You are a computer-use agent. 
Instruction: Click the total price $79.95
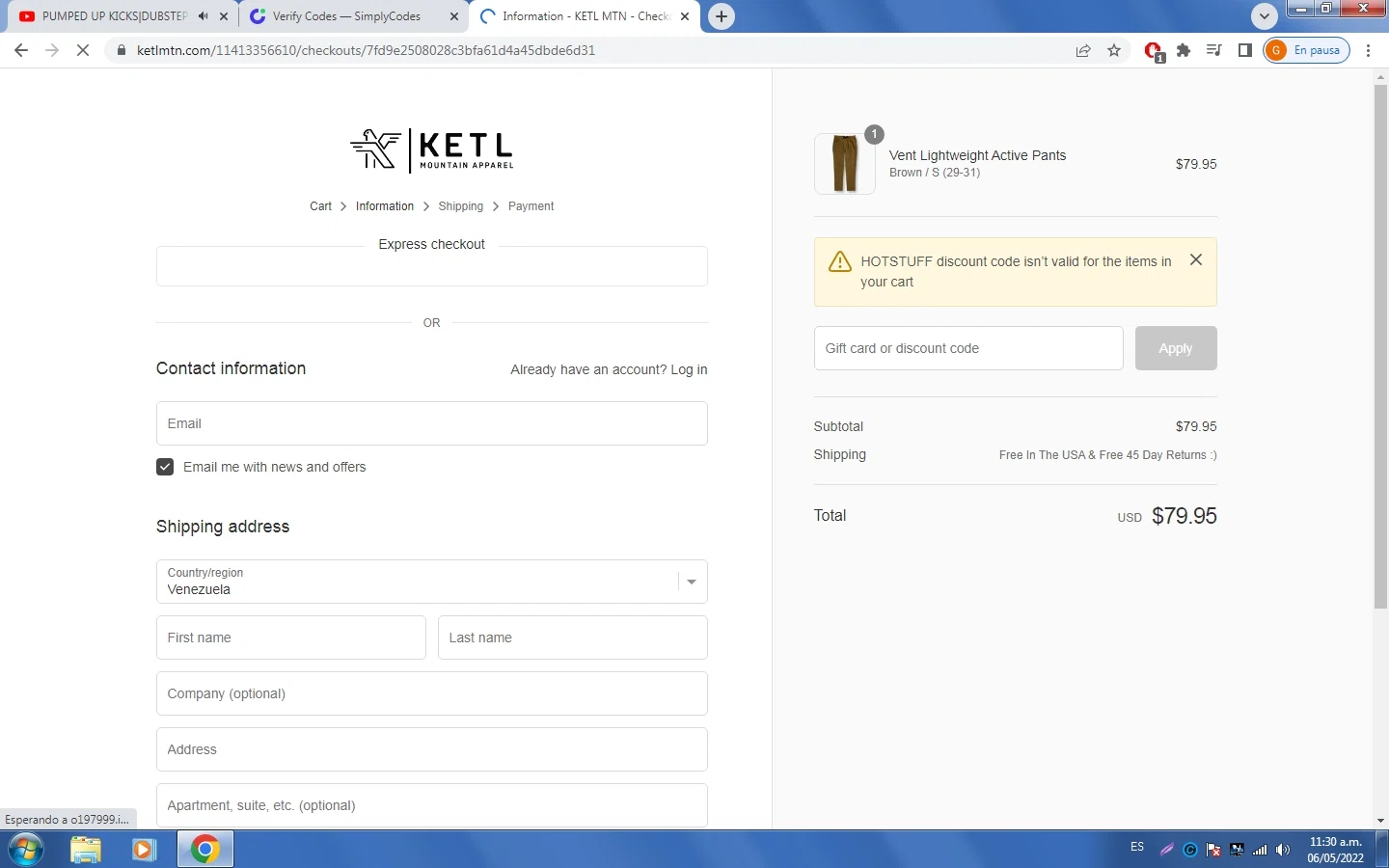1185,516
